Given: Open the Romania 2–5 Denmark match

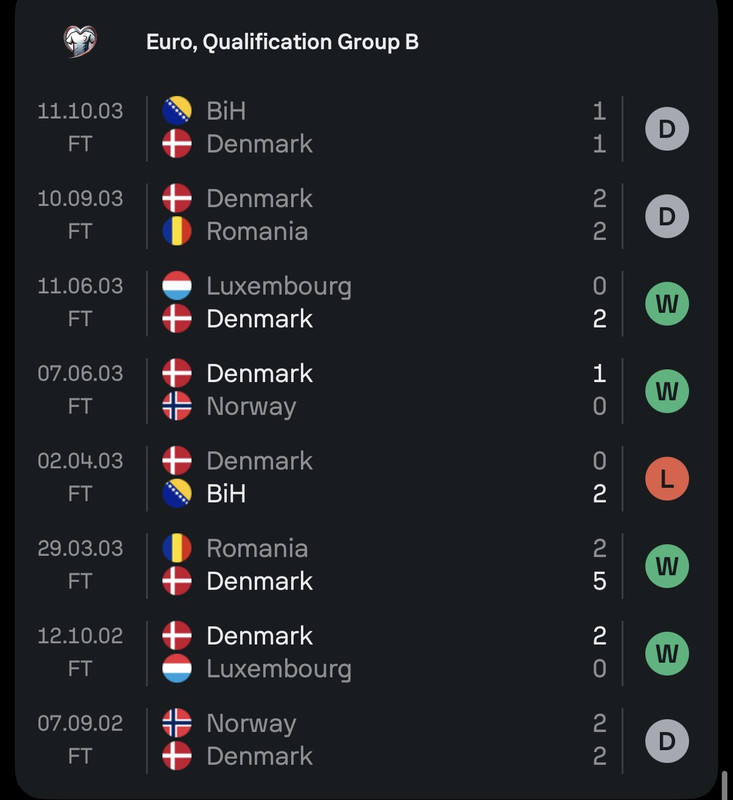Looking at the screenshot, I should point(380,565).
